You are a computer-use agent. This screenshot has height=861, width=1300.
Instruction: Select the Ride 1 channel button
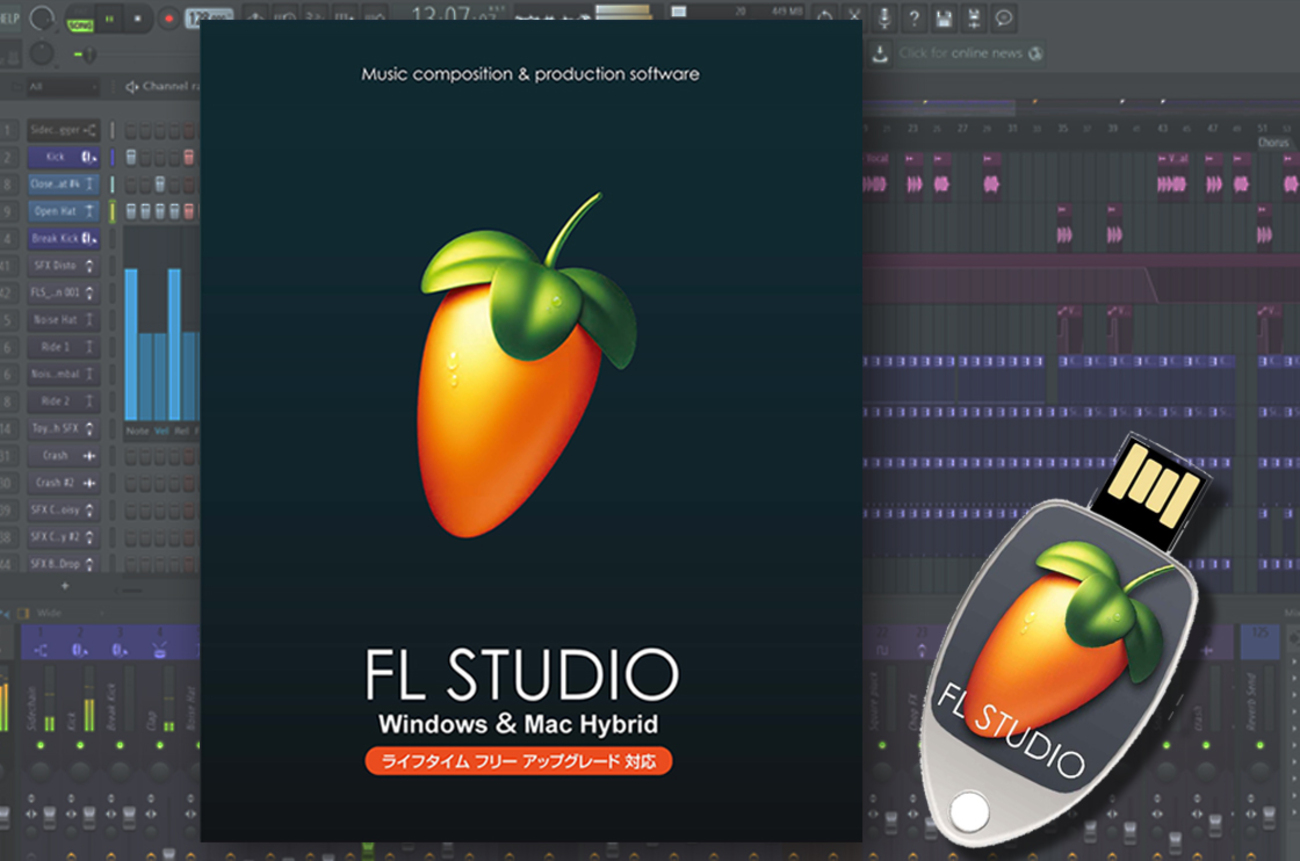(x=64, y=347)
